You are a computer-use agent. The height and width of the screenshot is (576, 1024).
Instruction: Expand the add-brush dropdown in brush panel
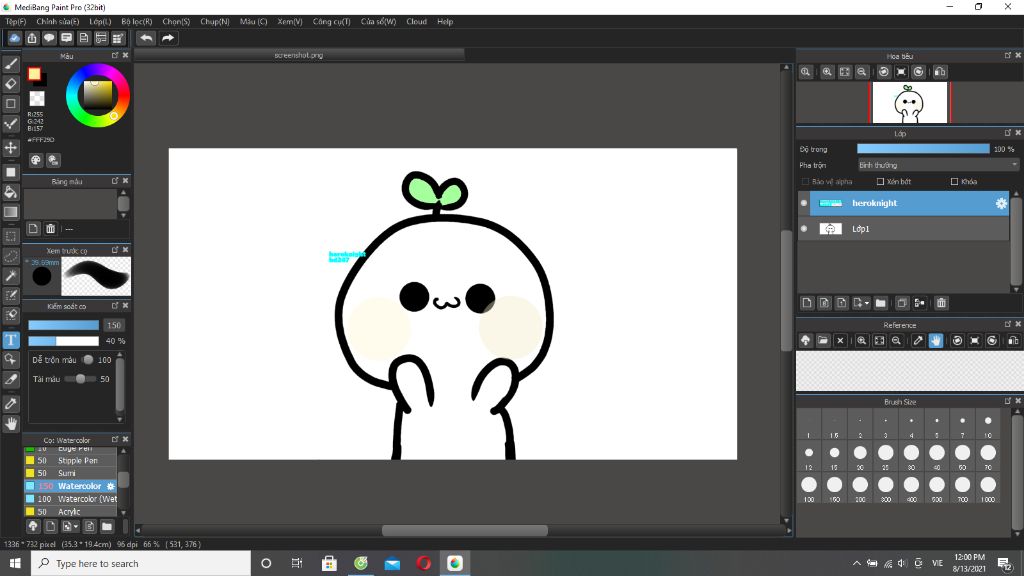76,526
